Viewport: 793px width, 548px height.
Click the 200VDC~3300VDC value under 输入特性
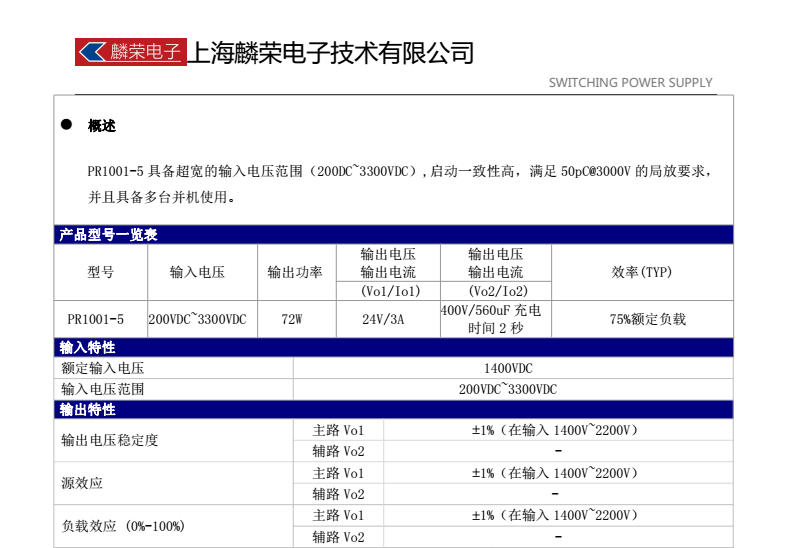(508, 389)
